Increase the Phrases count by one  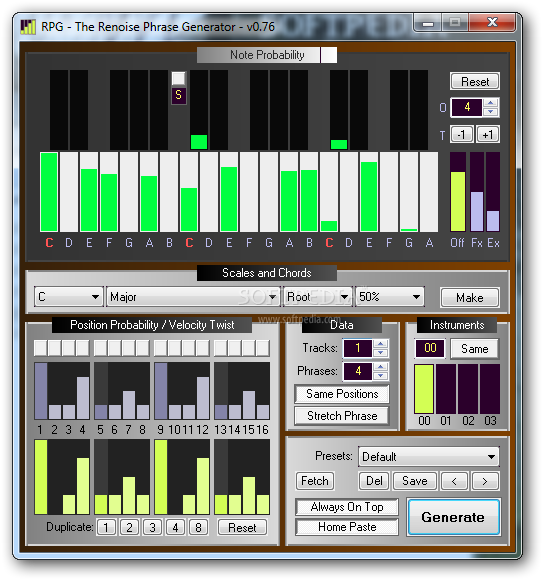coord(381,367)
